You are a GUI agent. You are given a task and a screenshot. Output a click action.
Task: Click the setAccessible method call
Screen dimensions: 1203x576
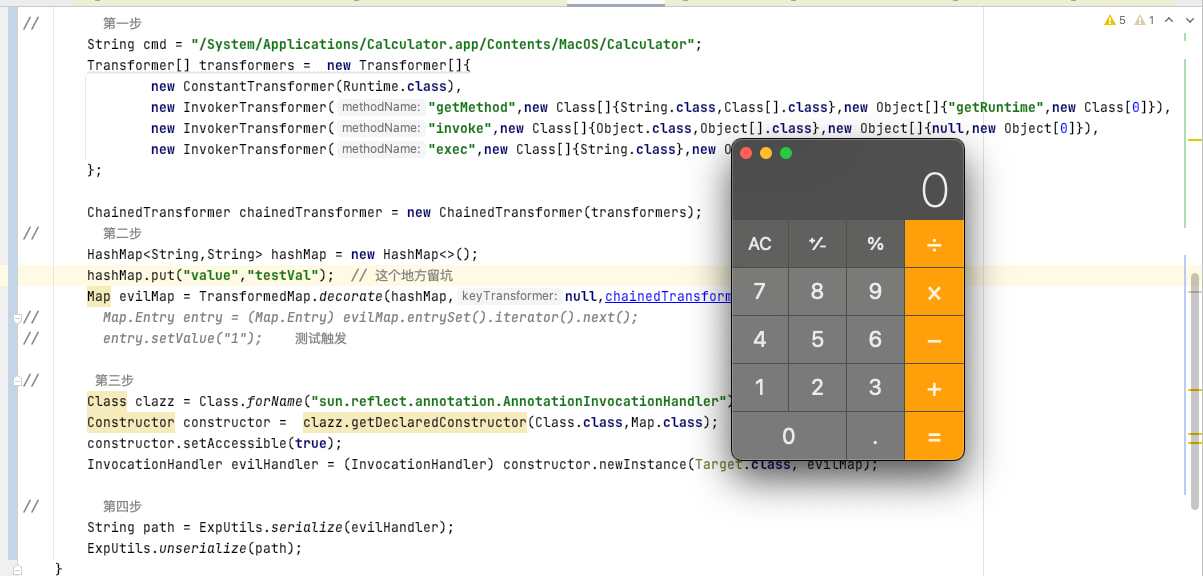click(235, 443)
